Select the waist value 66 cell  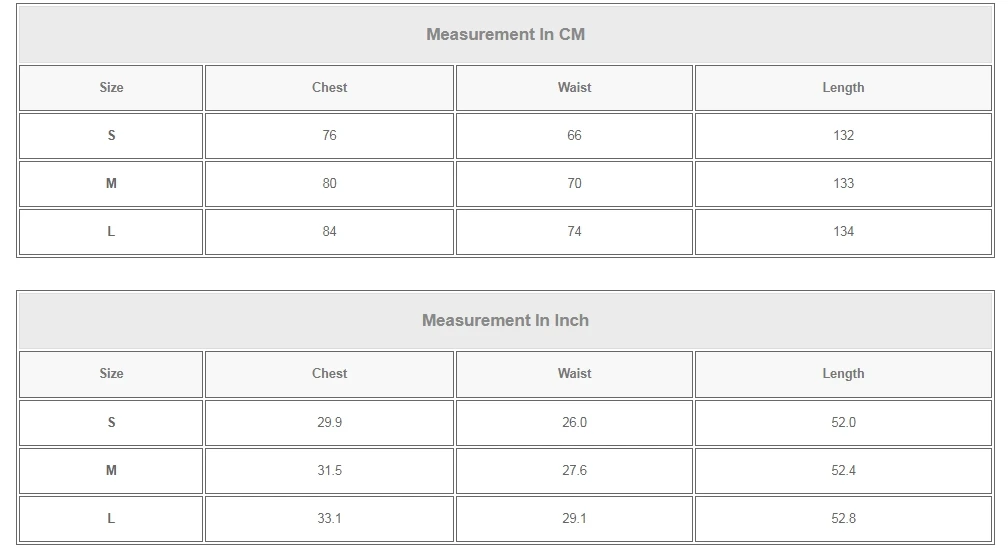574,136
